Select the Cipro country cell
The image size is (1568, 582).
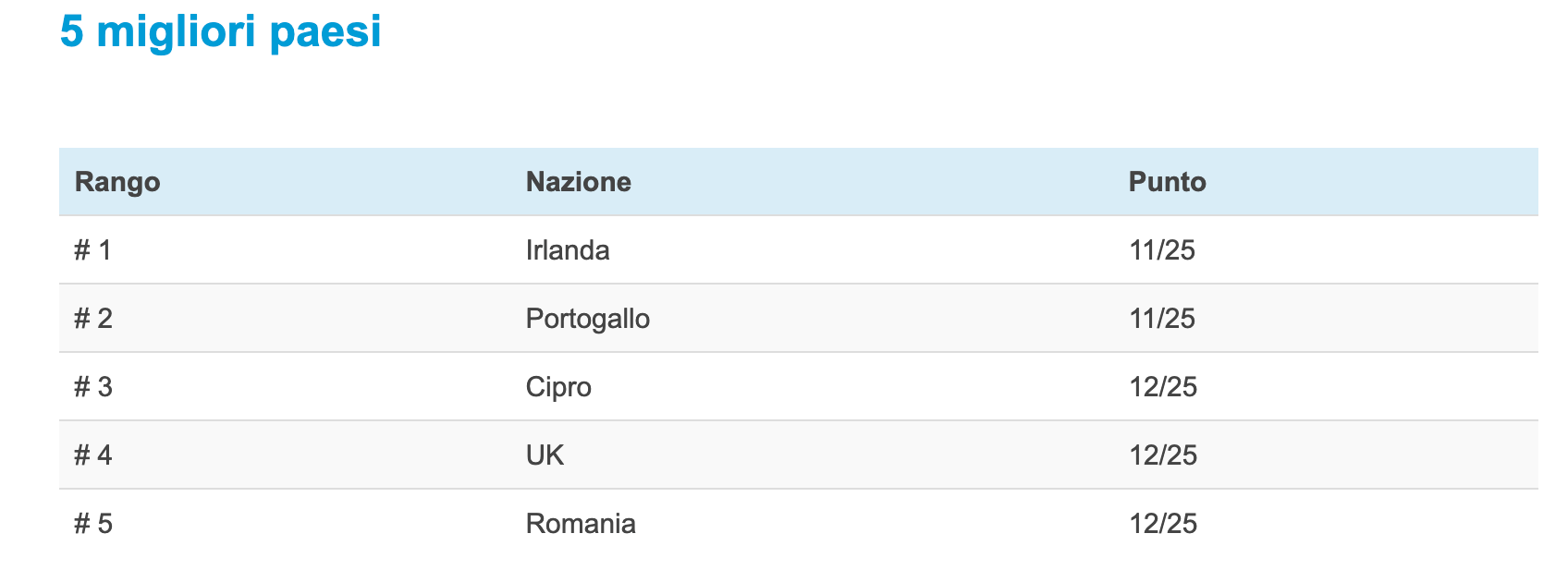(x=558, y=387)
